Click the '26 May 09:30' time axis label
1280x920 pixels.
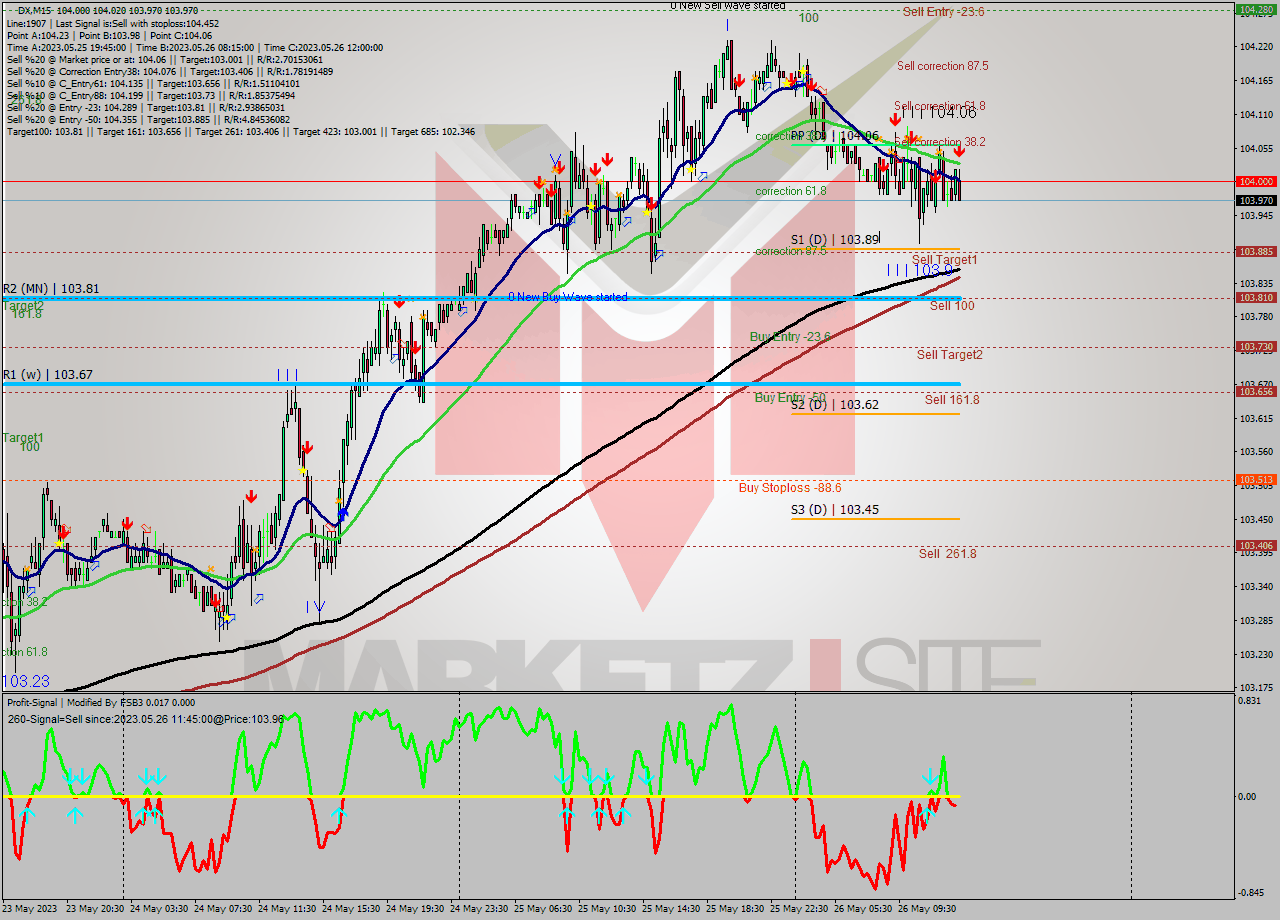(927, 909)
